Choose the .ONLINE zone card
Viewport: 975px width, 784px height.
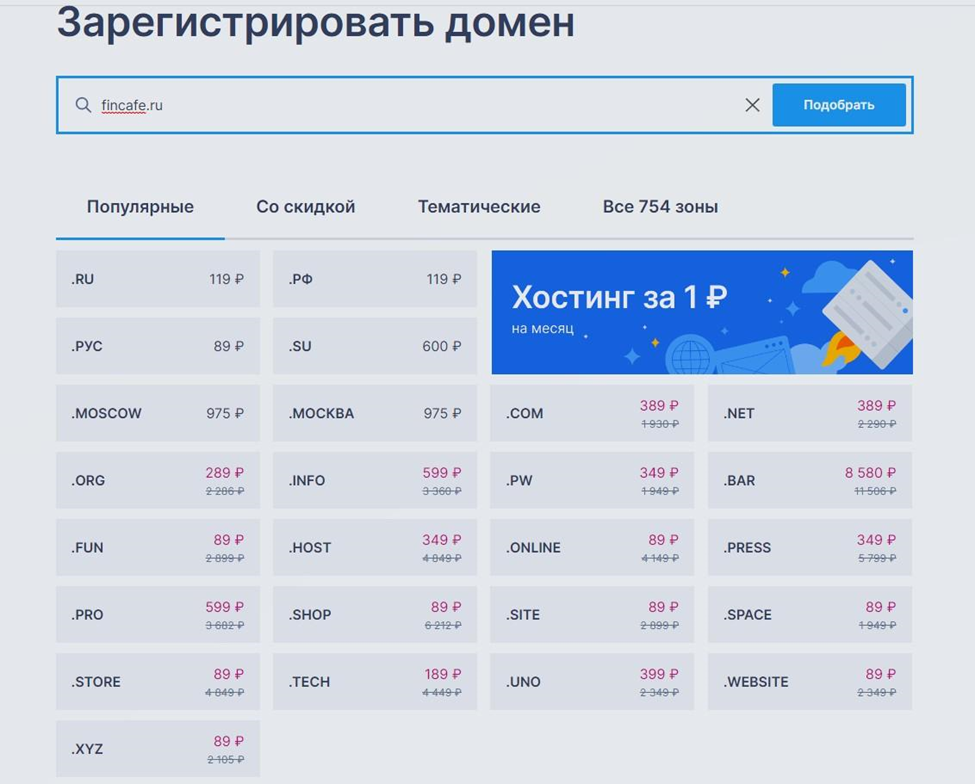point(592,548)
